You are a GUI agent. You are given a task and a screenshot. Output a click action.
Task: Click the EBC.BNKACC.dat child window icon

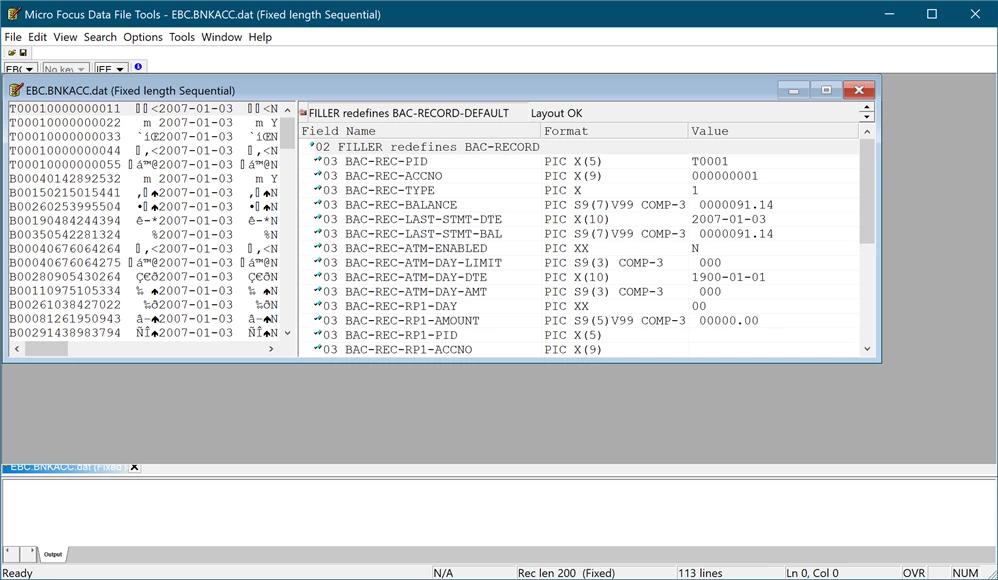(x=16, y=90)
